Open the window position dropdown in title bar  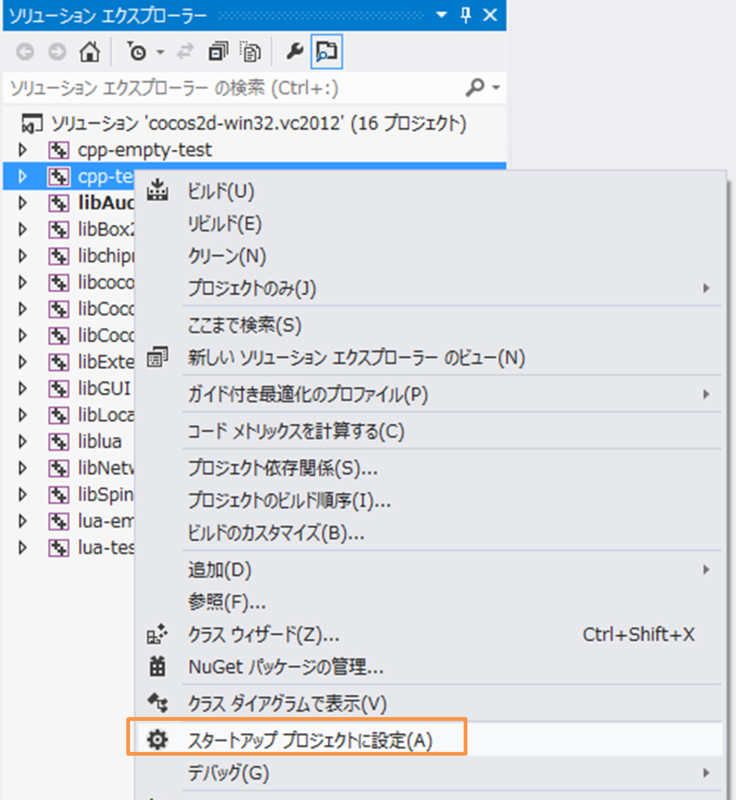point(442,15)
